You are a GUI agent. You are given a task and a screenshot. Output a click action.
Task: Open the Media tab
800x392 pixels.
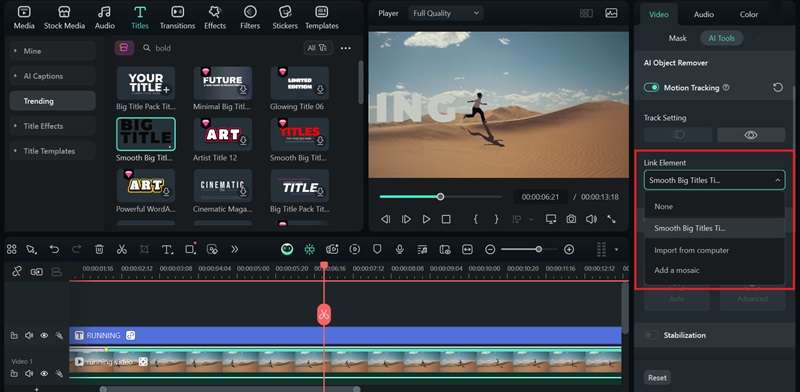pos(24,17)
